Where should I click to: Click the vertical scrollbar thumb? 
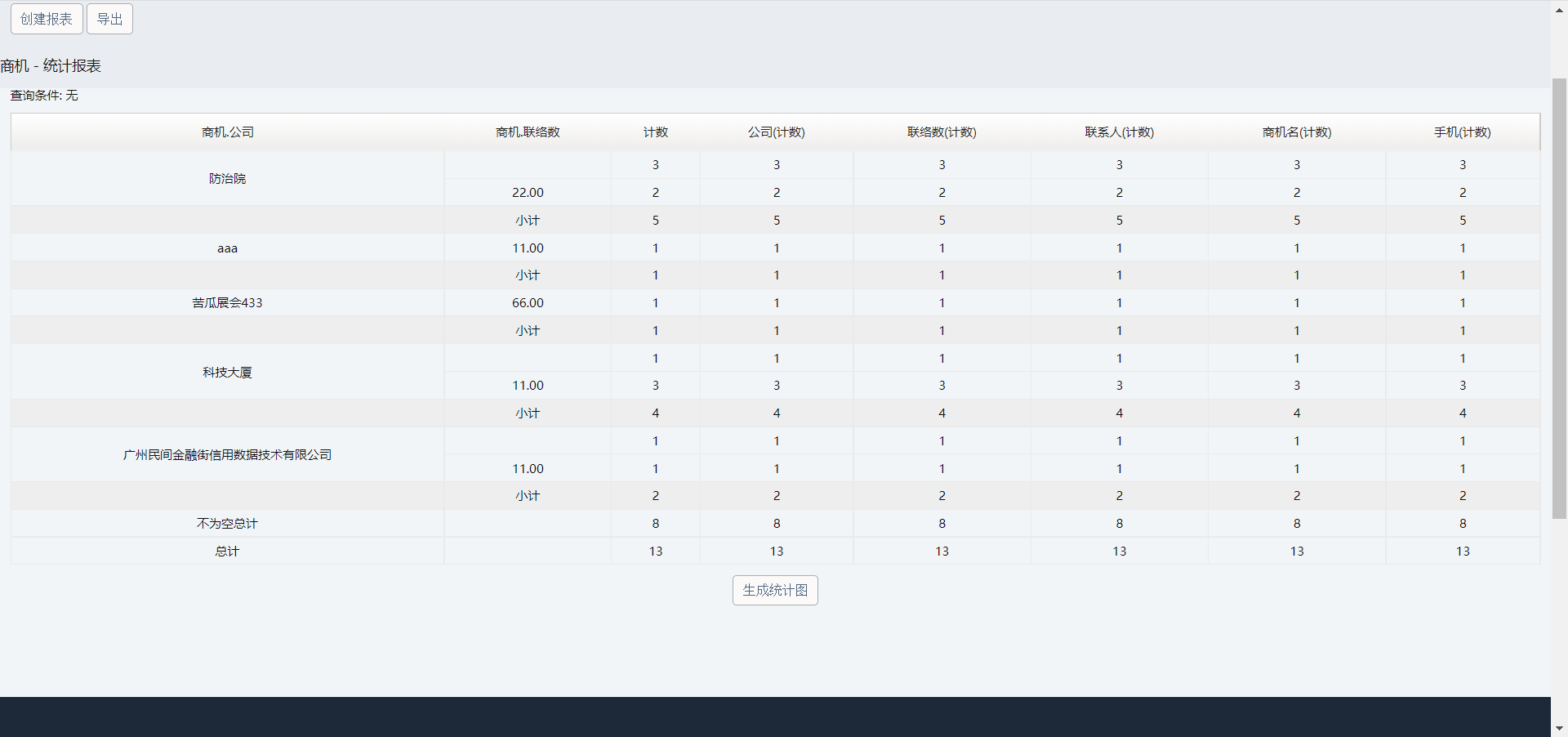click(x=1559, y=298)
